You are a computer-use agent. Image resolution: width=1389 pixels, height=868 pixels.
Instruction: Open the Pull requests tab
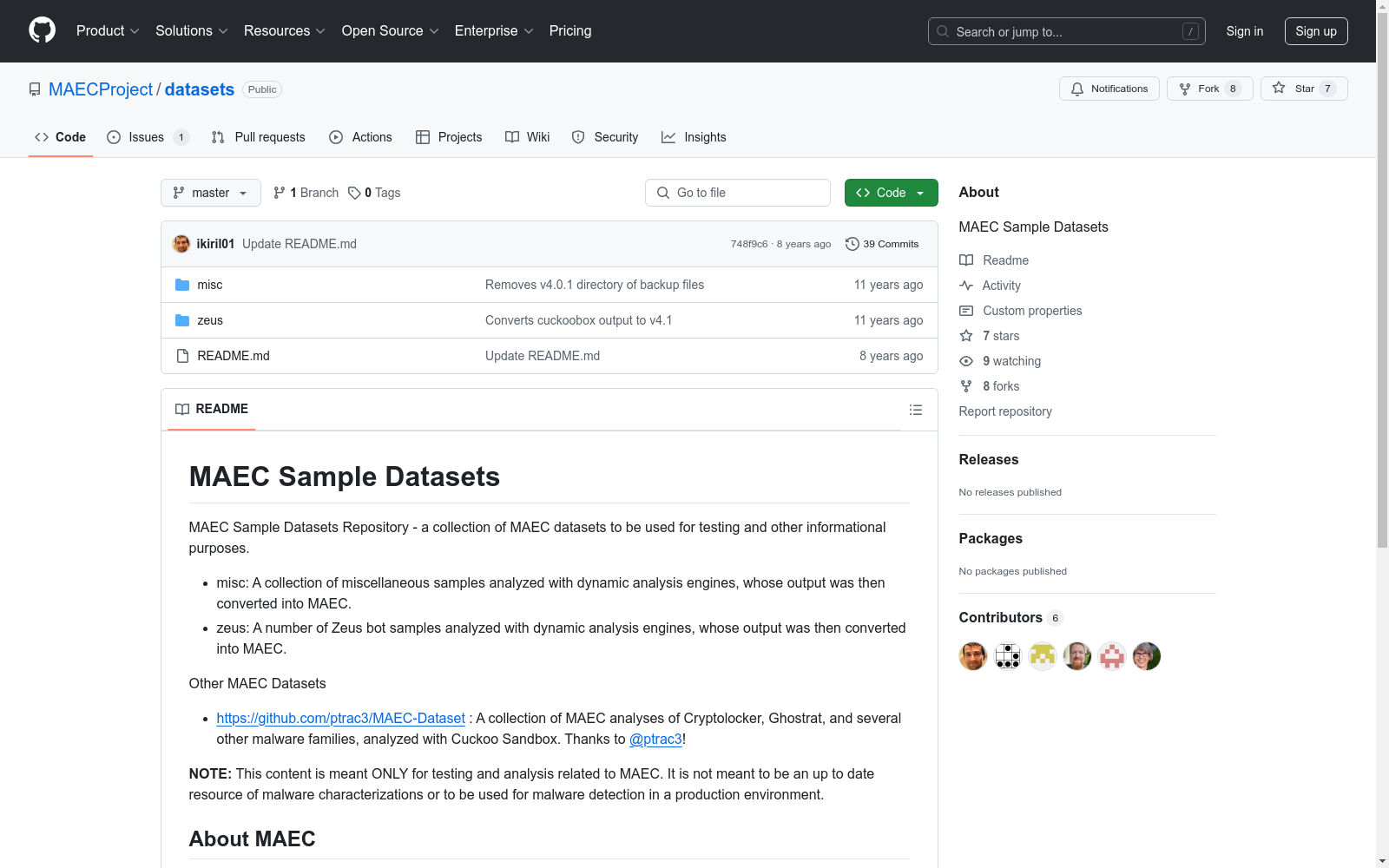(258, 137)
